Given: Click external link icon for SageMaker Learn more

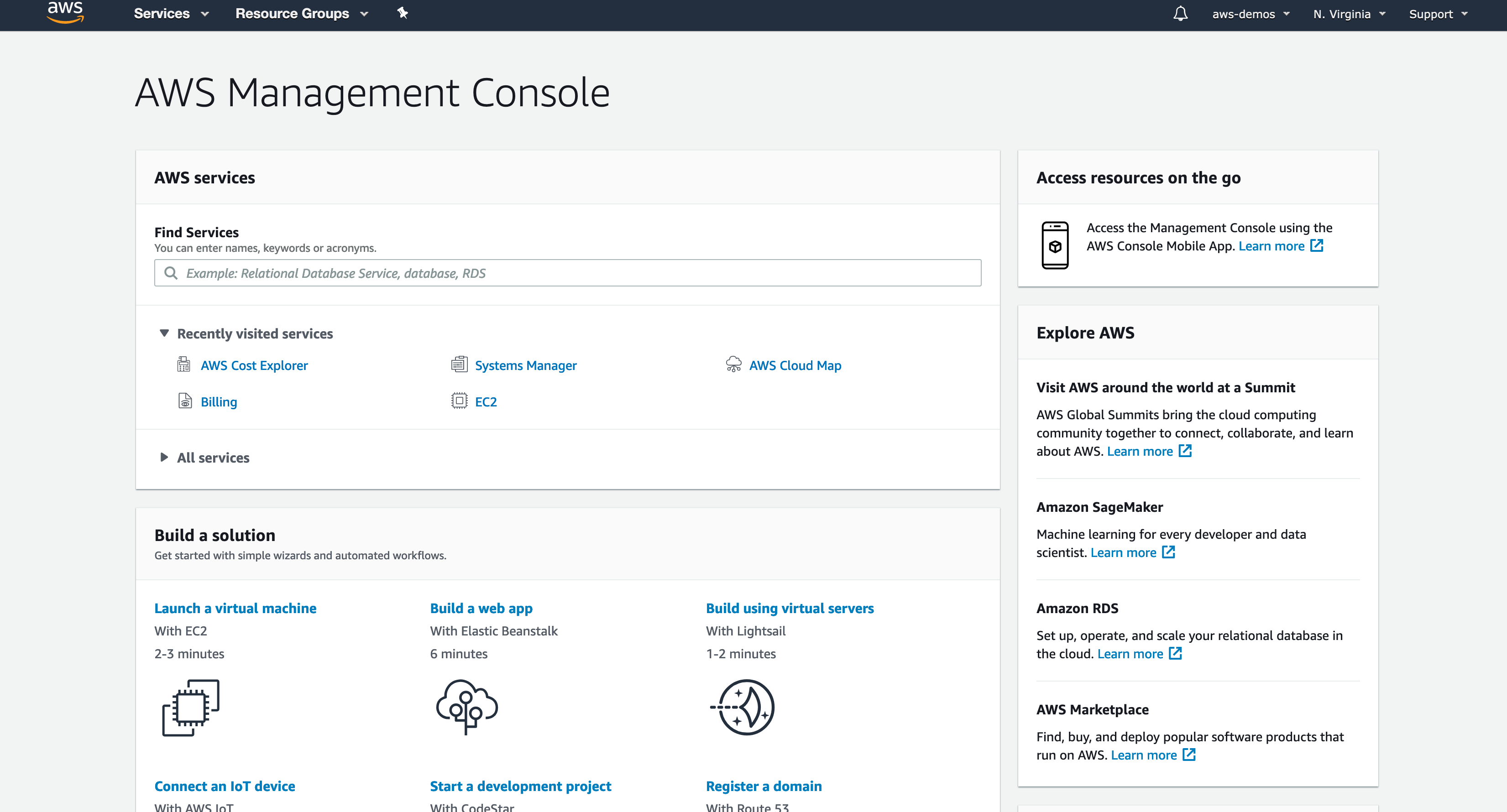Looking at the screenshot, I should [x=1168, y=552].
